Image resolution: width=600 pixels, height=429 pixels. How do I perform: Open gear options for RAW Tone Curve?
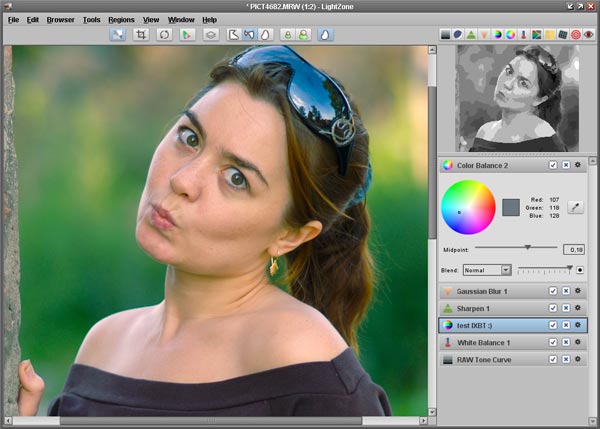(x=578, y=359)
